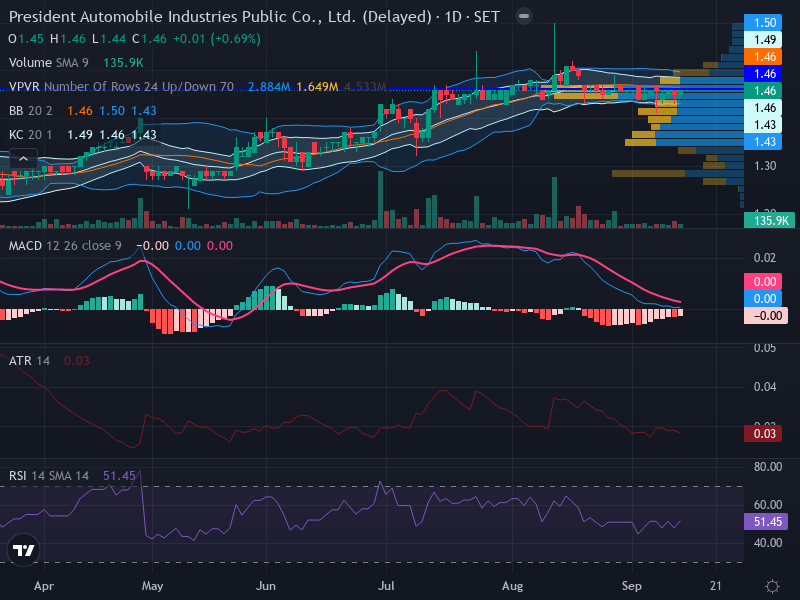Click the red 0.03 ATR value label
800x600 pixels.
pos(763,434)
